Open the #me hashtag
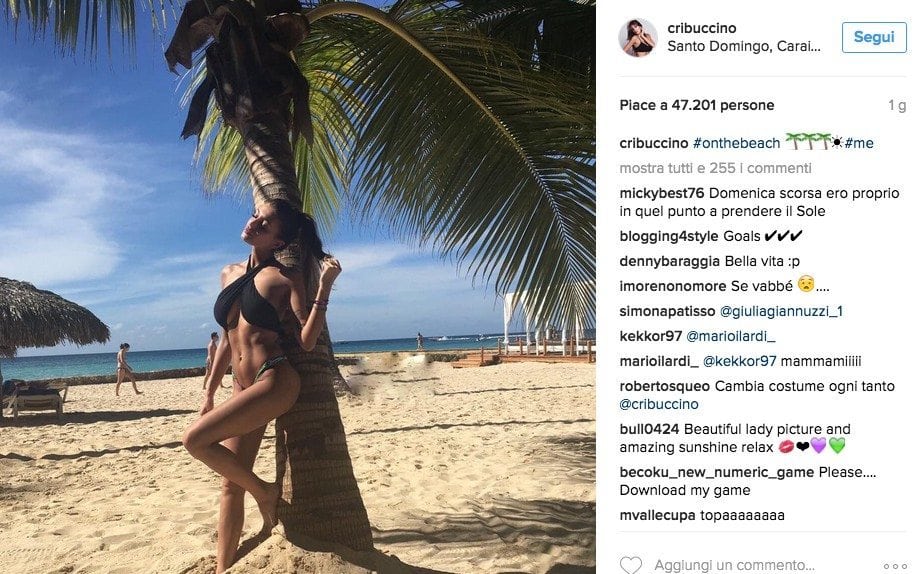The image size is (921, 574). pos(859,143)
